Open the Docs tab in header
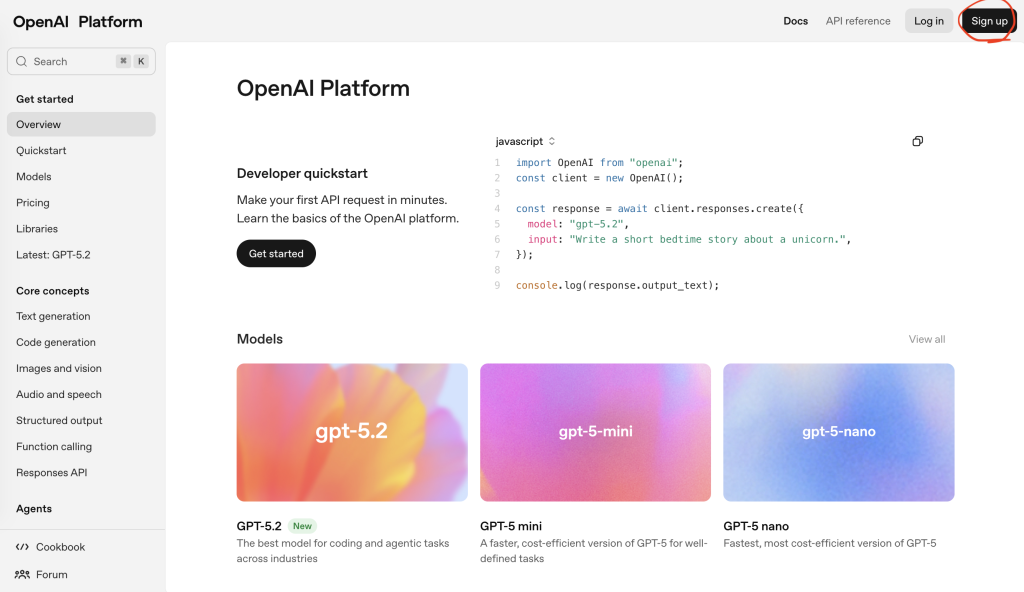Viewport: 1024px width, 592px height. click(x=795, y=21)
